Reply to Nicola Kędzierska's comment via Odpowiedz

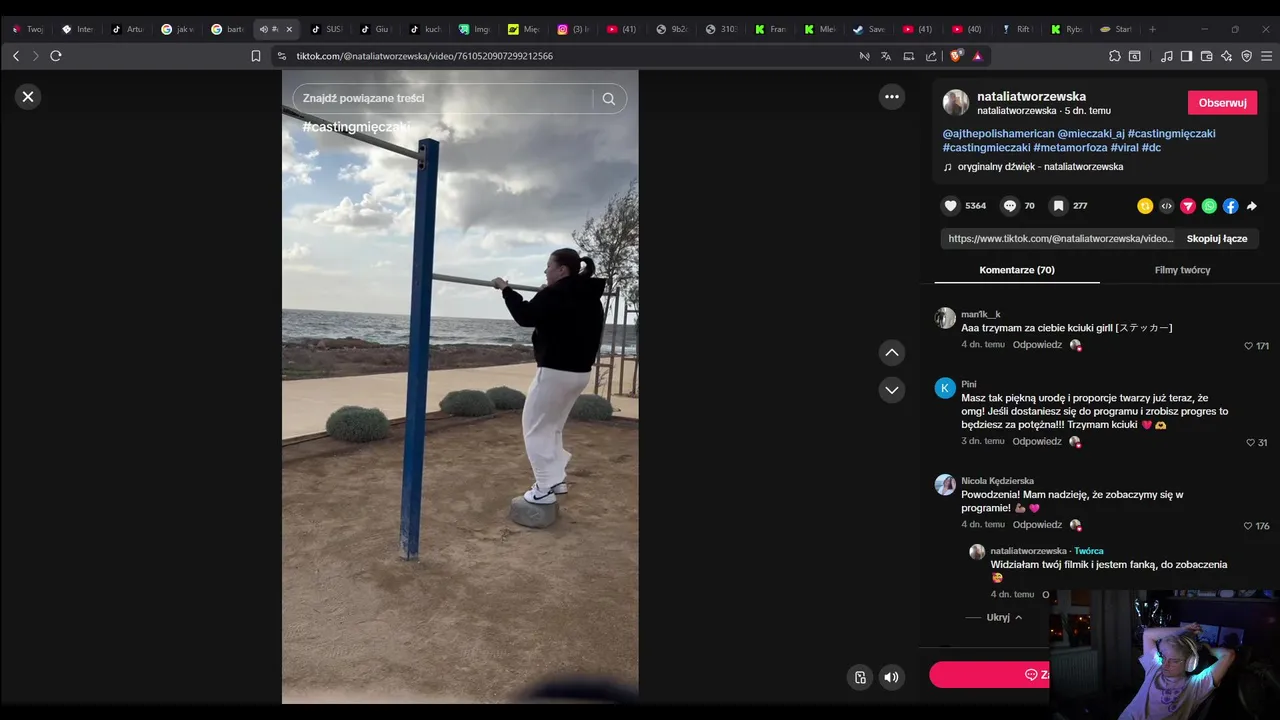point(1037,525)
